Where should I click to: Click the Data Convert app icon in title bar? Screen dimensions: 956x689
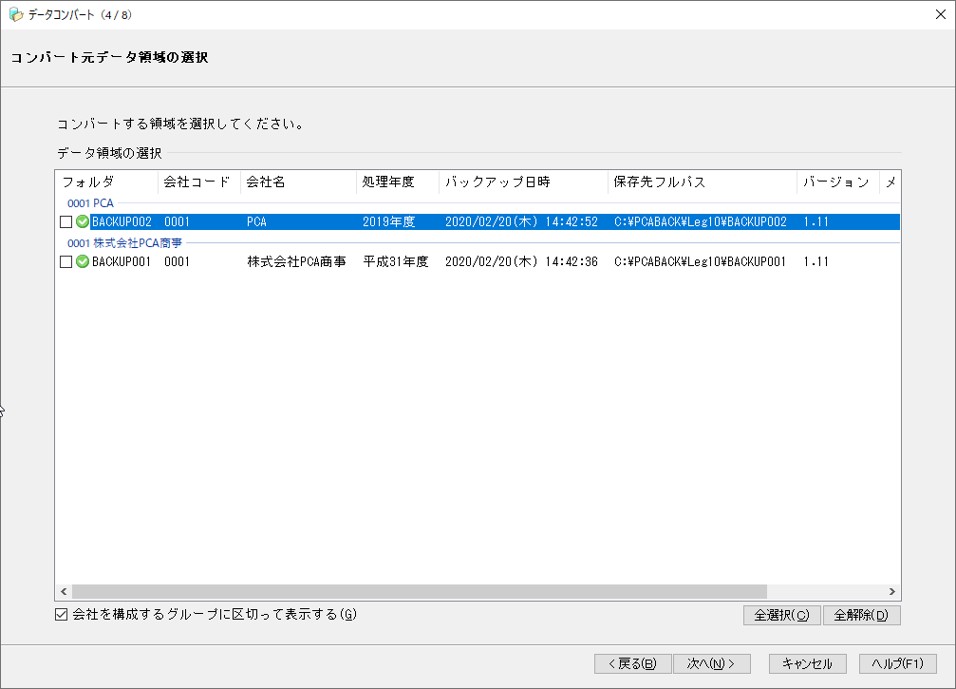tap(15, 15)
